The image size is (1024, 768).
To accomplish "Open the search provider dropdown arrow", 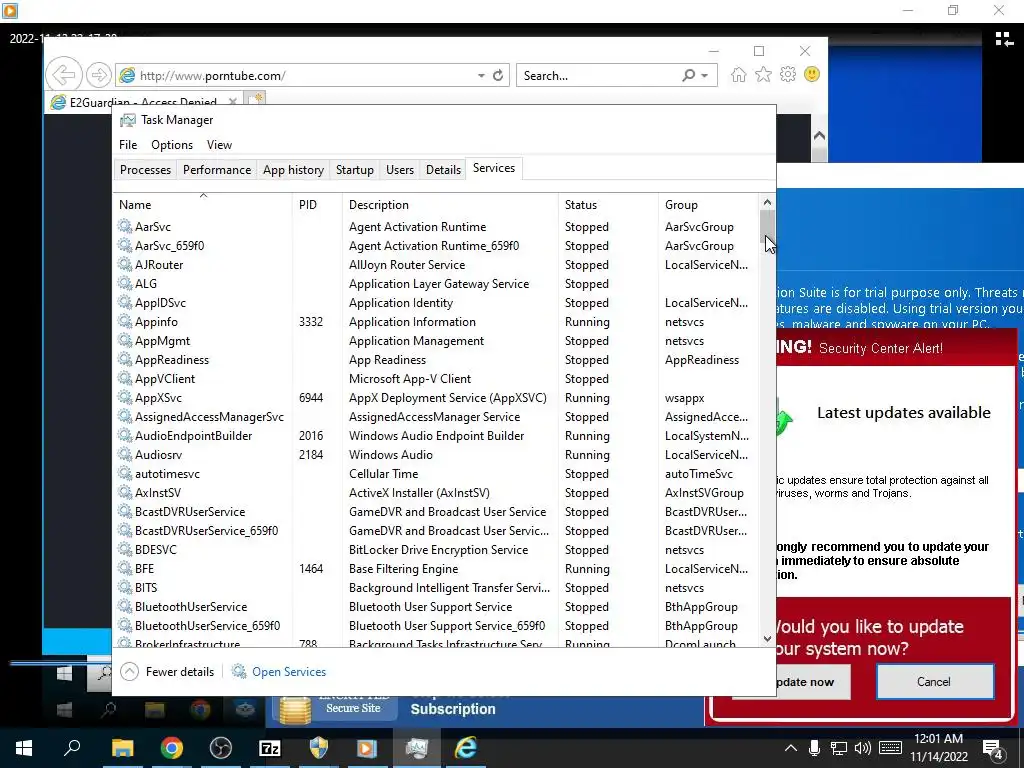I will tap(704, 76).
